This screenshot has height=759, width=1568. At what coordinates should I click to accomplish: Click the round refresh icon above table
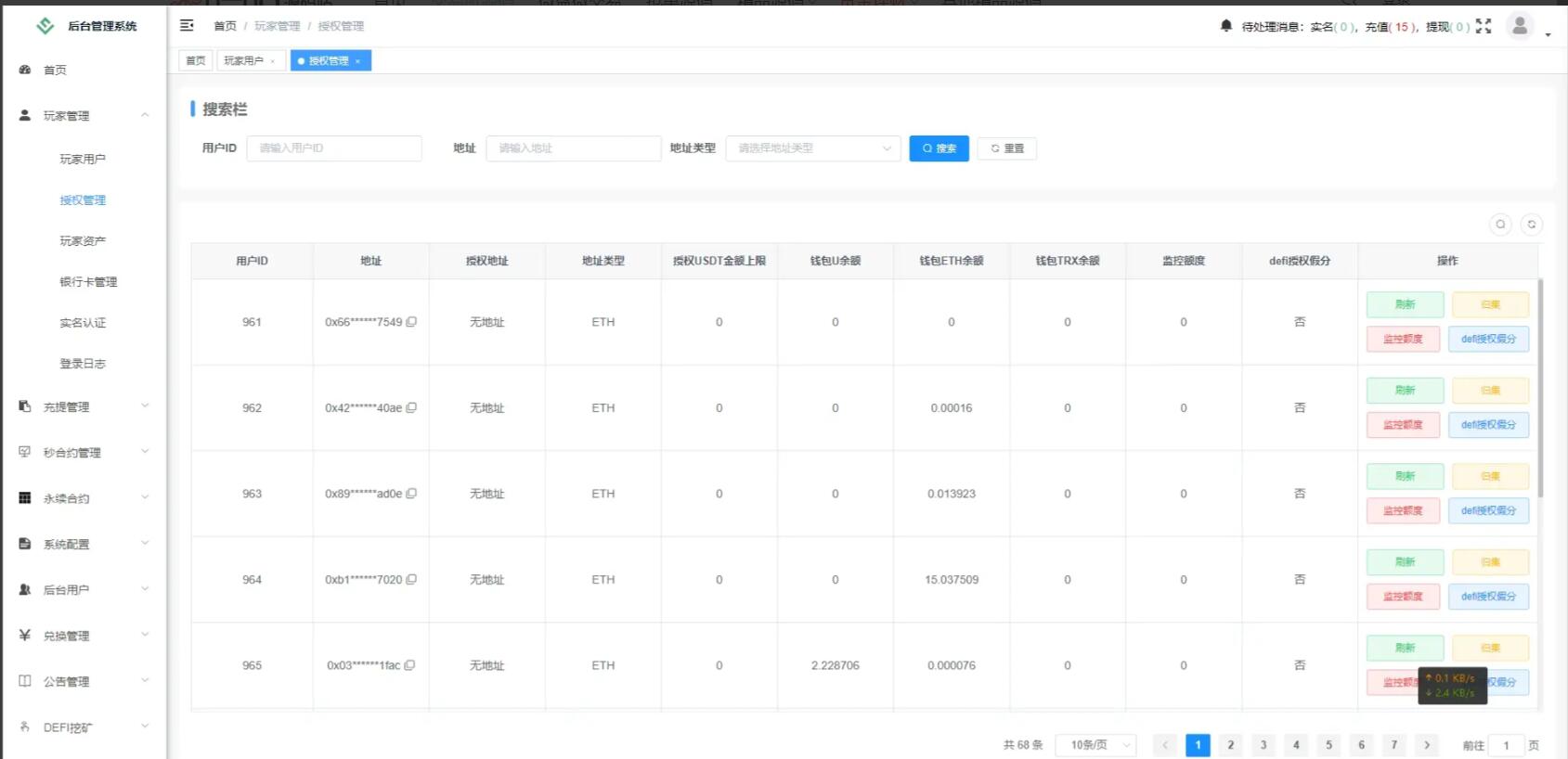pos(1532,225)
